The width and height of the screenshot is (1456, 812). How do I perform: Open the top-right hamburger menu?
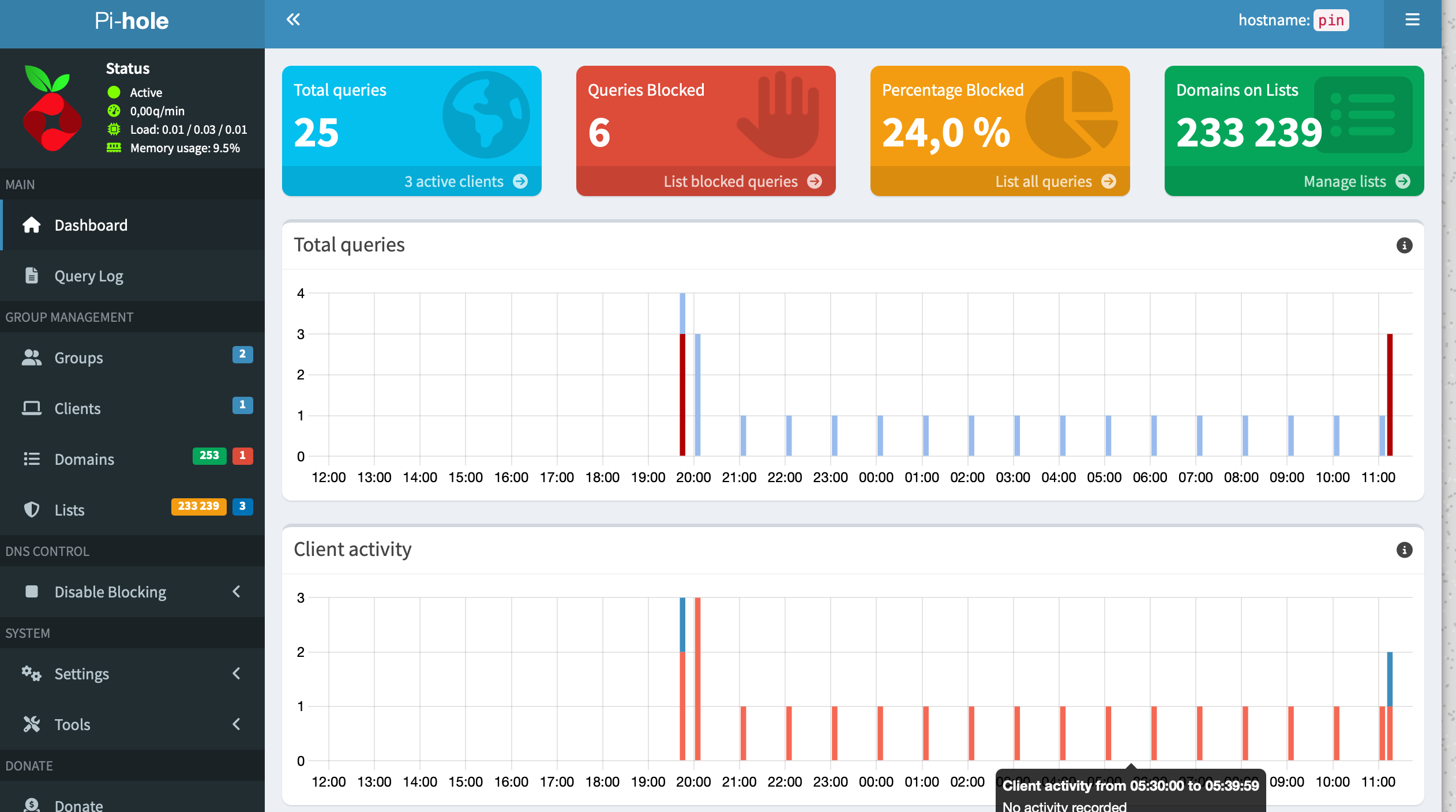1412,20
